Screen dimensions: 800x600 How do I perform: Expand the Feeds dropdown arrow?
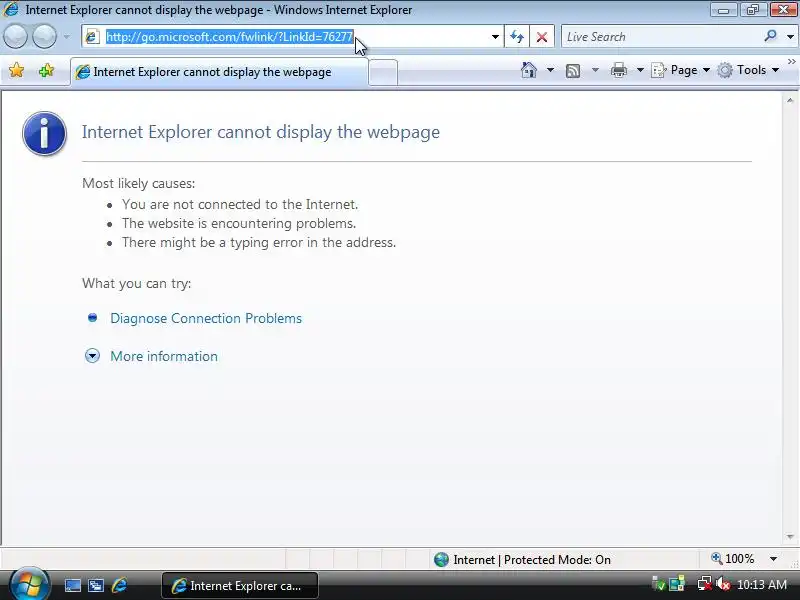coord(595,70)
